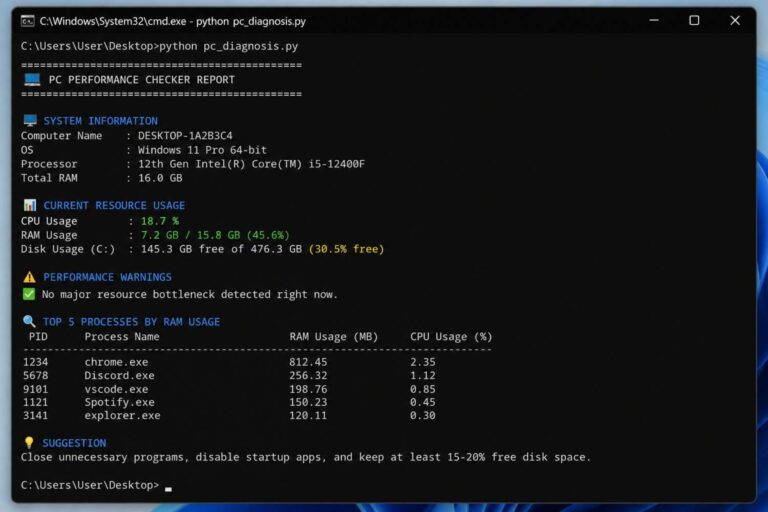Click the process name 'explorer.exe'
This screenshot has height=512, width=768.
point(122,415)
